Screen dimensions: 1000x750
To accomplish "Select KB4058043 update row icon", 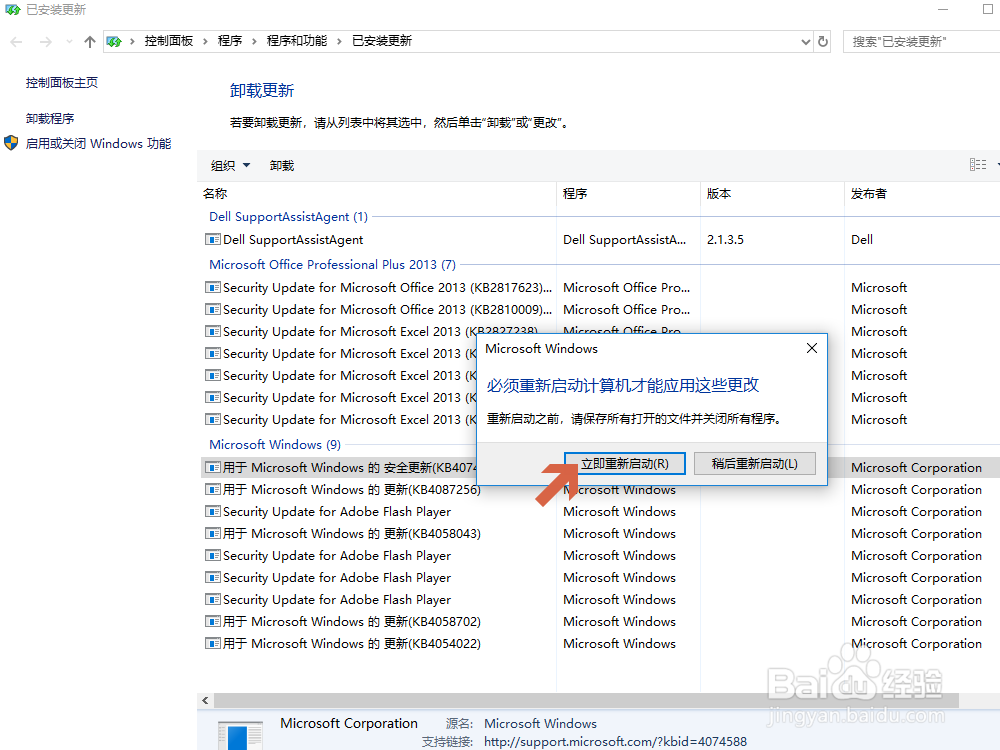I will click(x=212, y=534).
